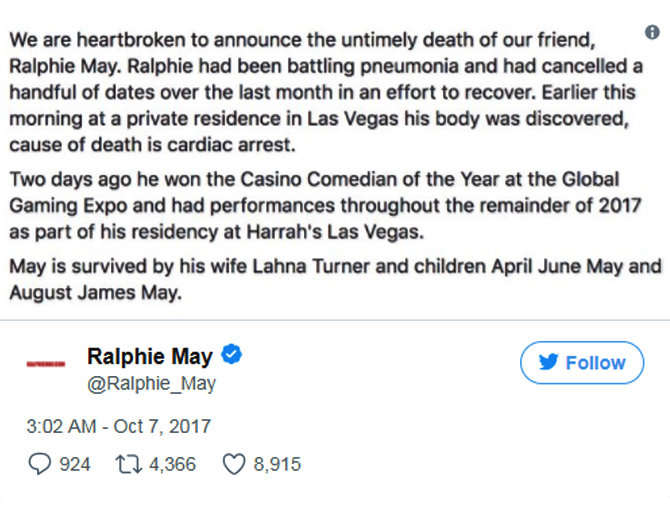
Task: Click the cardiac arrest sentence
Action: point(153,145)
